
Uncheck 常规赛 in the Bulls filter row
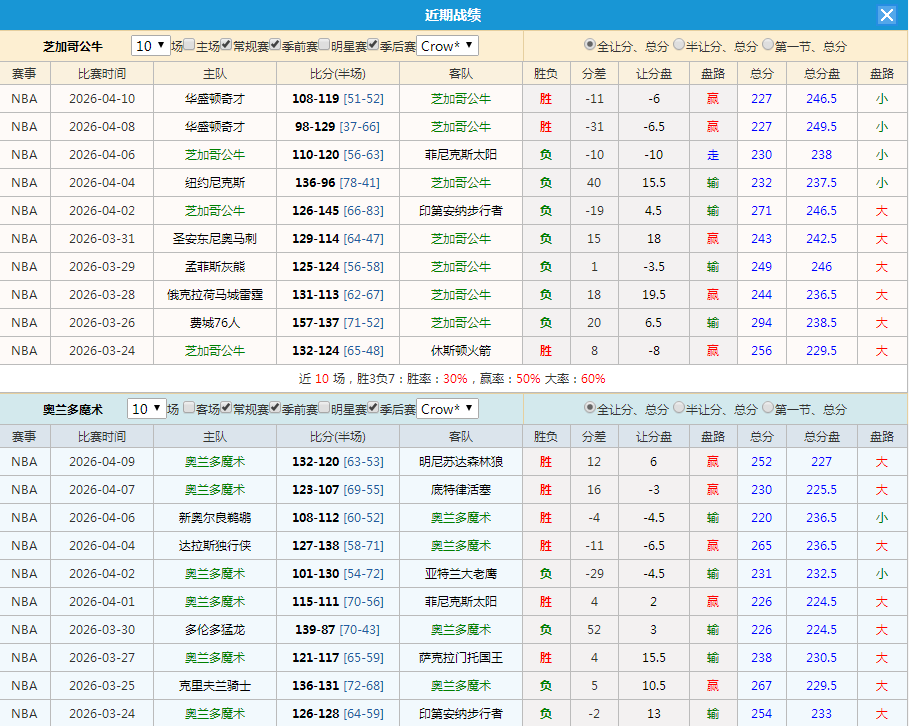click(x=225, y=45)
